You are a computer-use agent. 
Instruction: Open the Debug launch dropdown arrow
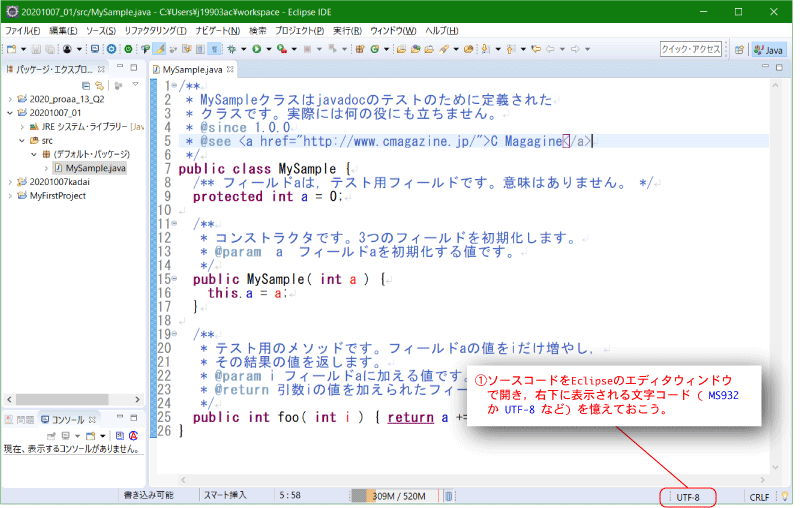tap(243, 49)
